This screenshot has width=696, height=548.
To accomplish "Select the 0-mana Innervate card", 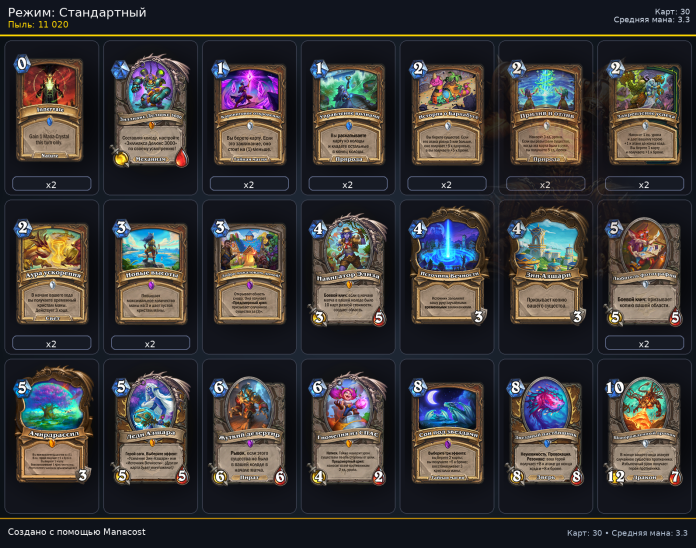I will pos(50,109).
